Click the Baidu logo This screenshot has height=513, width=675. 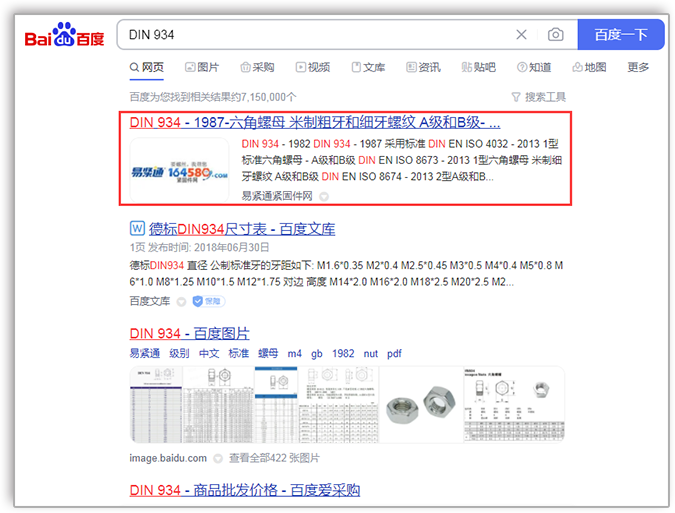[64, 36]
